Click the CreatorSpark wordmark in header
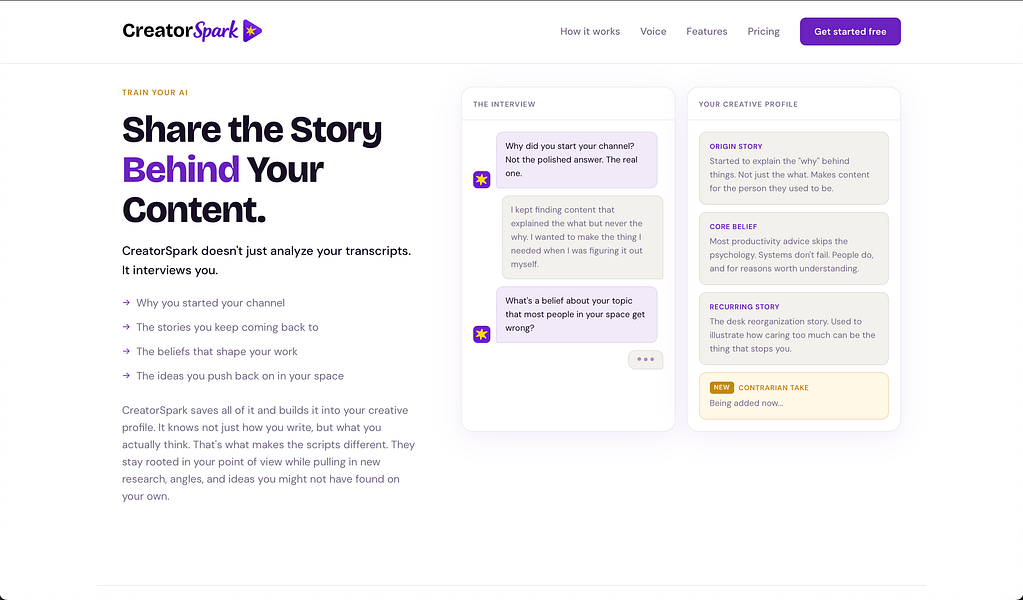This screenshot has width=1023, height=600. pyautogui.click(x=180, y=31)
